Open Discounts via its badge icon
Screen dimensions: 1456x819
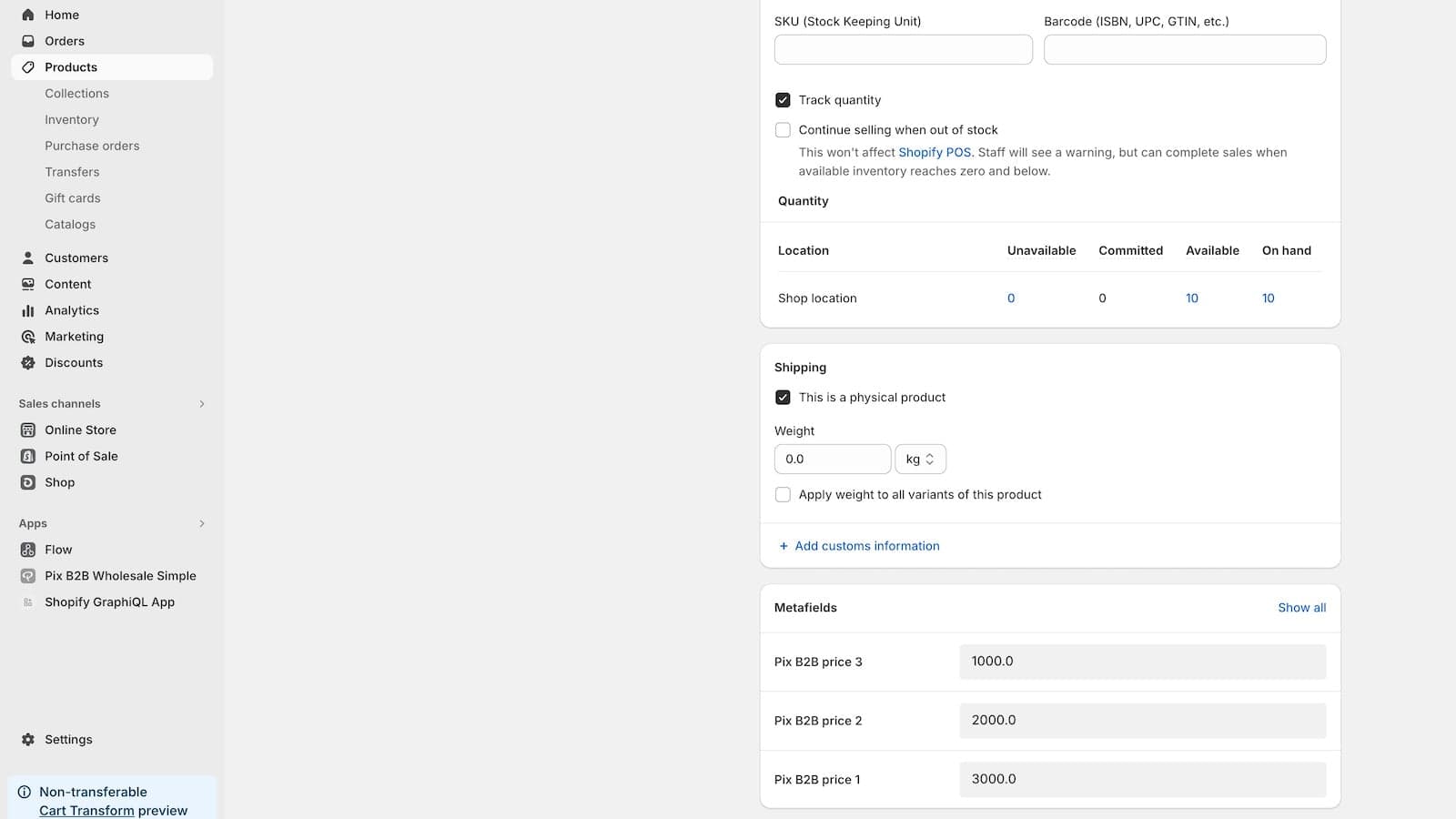(x=28, y=363)
